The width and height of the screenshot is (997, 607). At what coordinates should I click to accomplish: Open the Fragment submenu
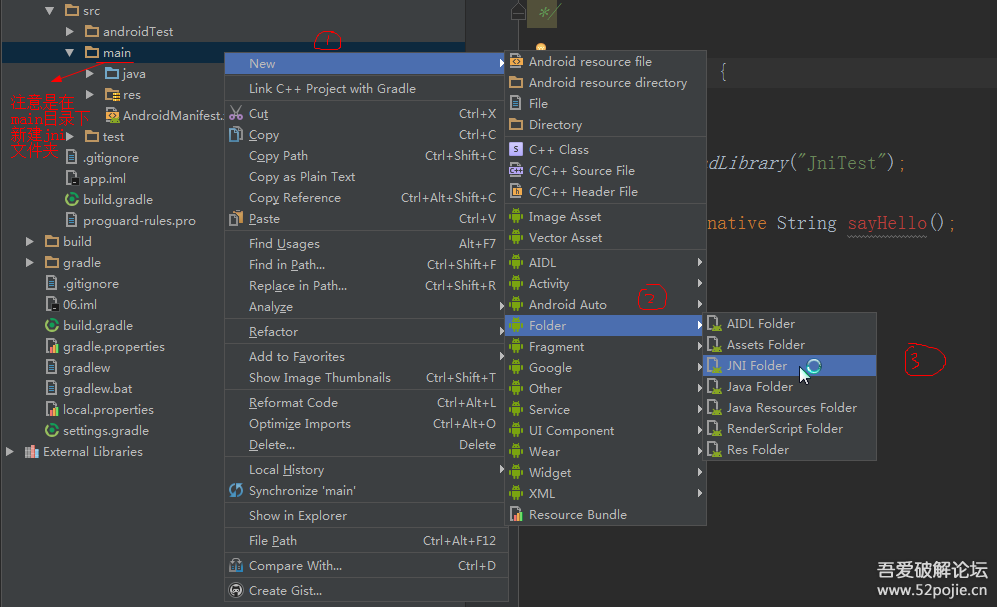click(605, 346)
